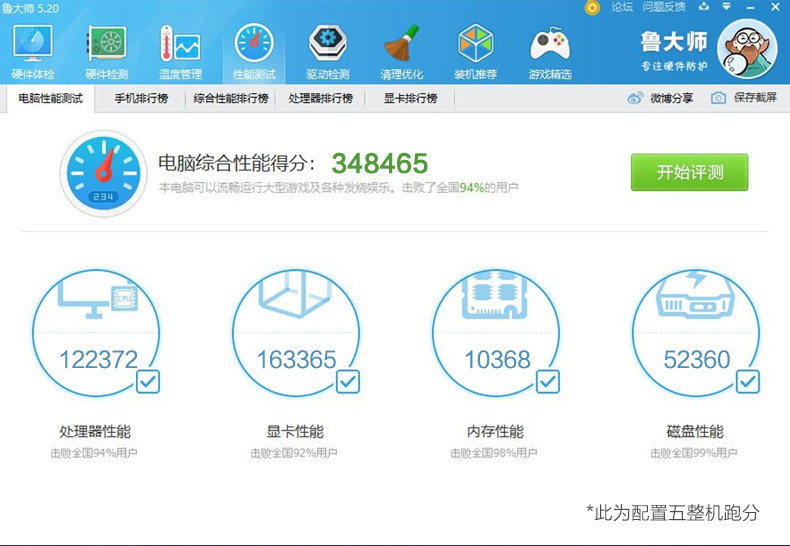Uncheck the 内存性能 test checkbox
The image size is (790, 546).
tap(548, 381)
